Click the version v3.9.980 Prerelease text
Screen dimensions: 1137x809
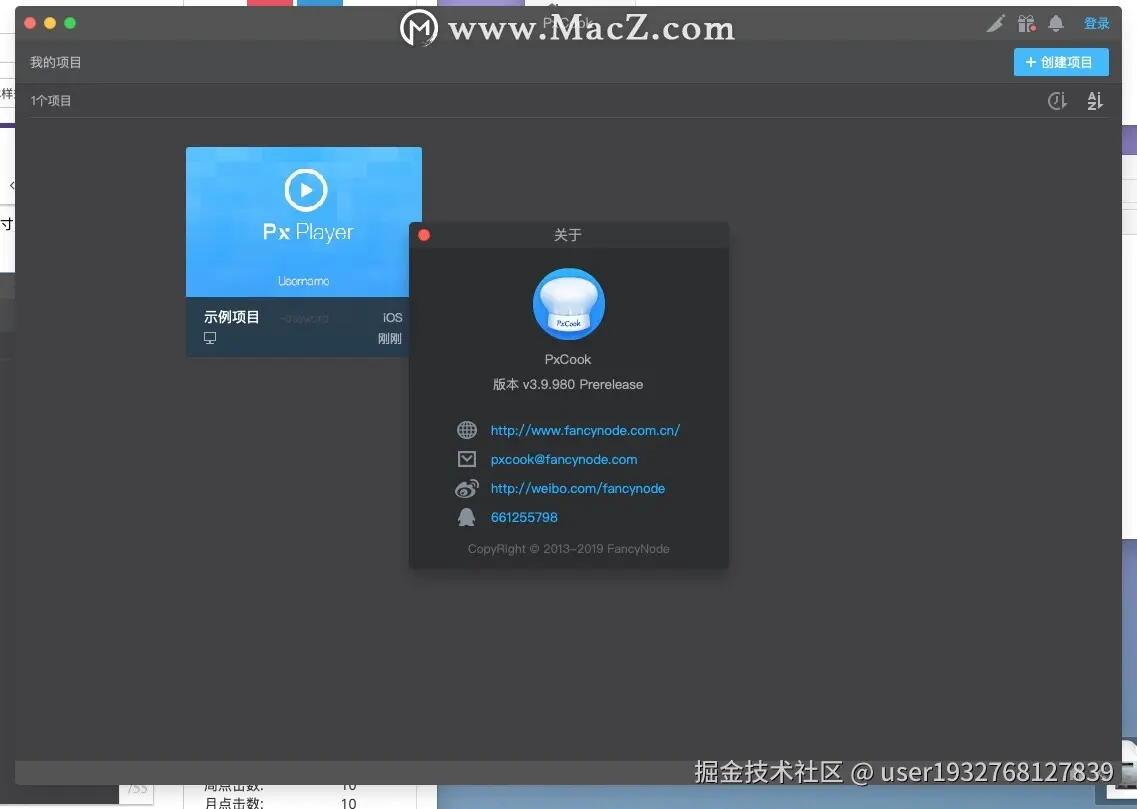568,384
